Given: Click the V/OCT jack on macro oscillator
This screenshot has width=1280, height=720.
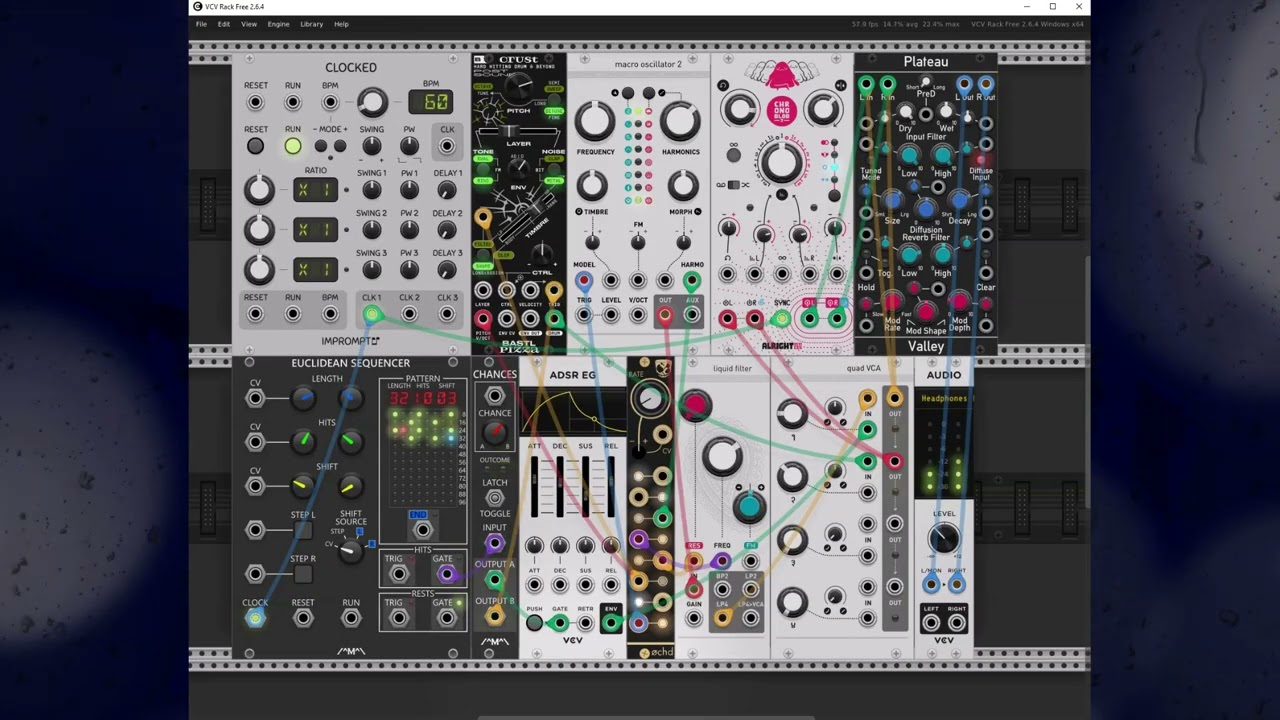Looking at the screenshot, I should (x=638, y=315).
